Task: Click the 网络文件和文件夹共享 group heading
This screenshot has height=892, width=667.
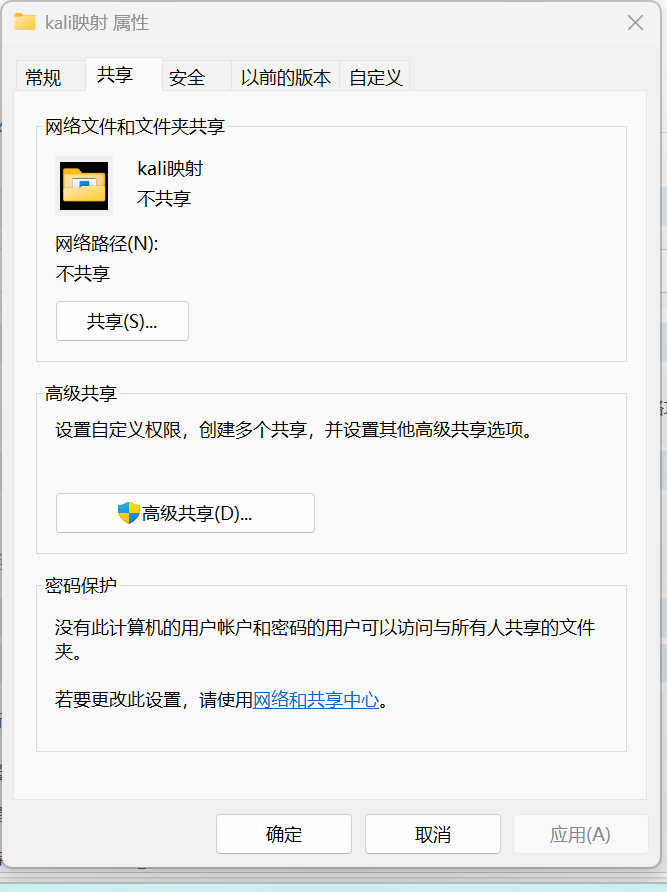Action: [x=135, y=126]
